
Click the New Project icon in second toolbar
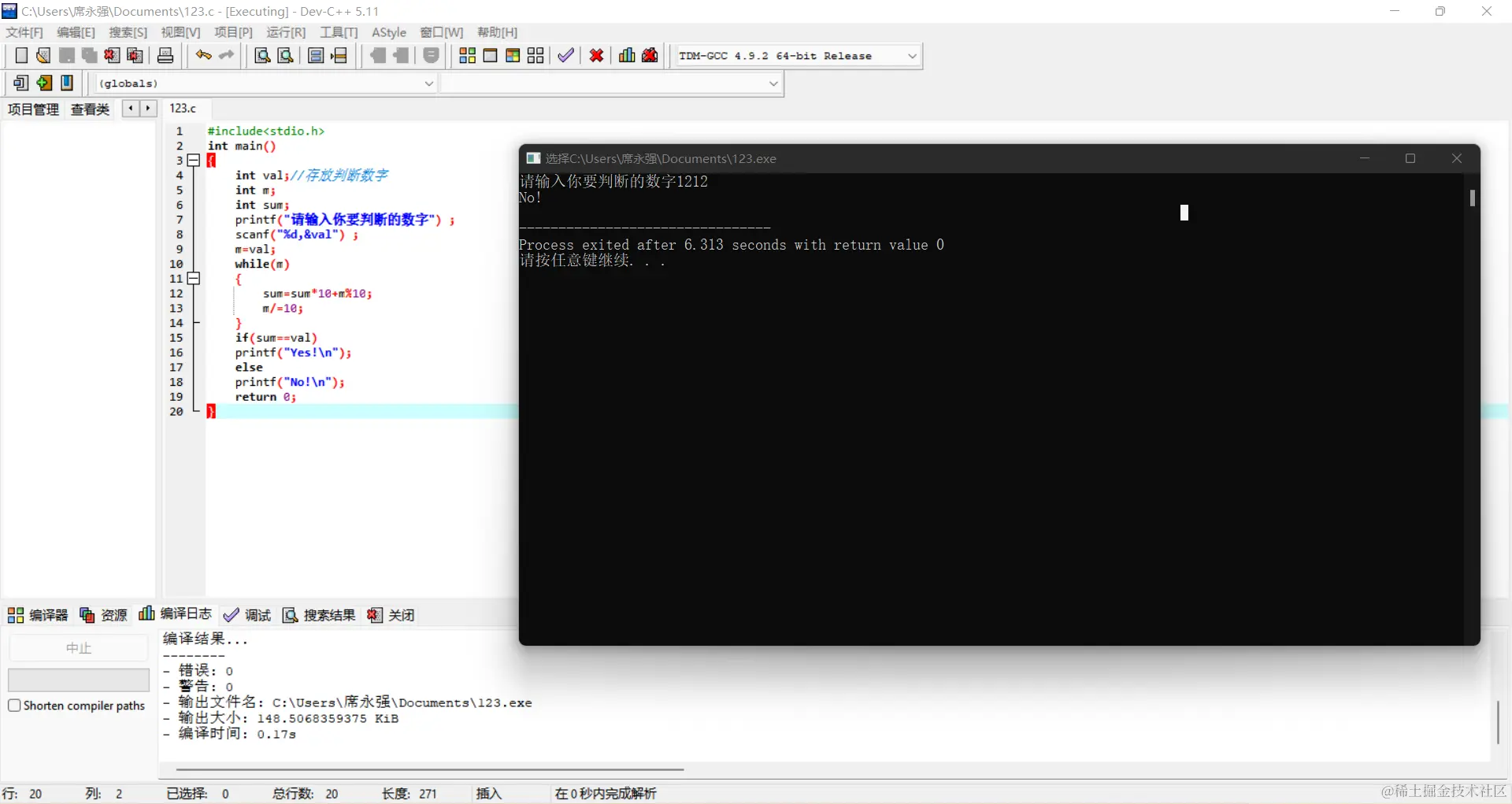point(21,83)
